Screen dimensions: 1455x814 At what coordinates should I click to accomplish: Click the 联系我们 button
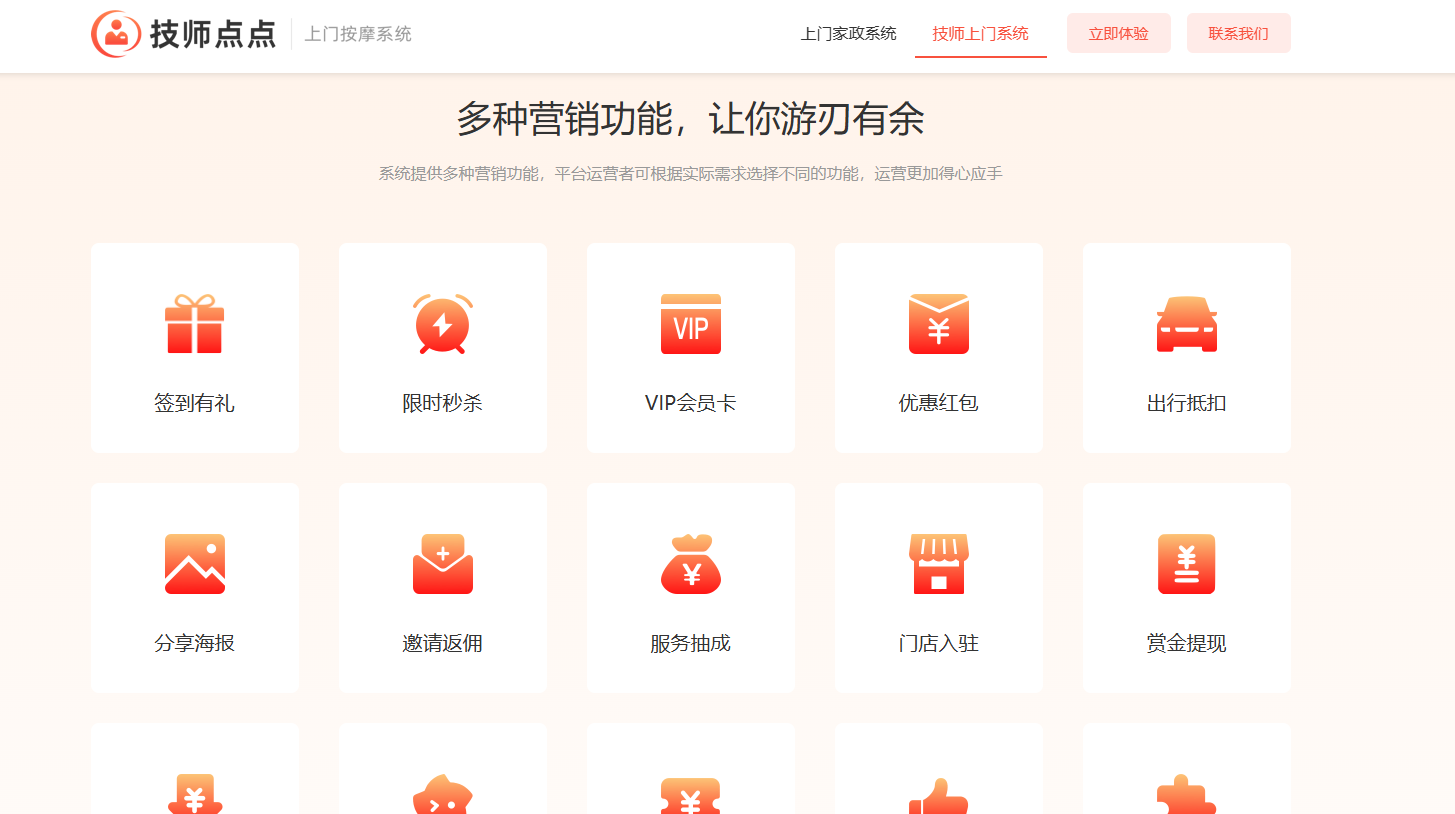[1238, 34]
